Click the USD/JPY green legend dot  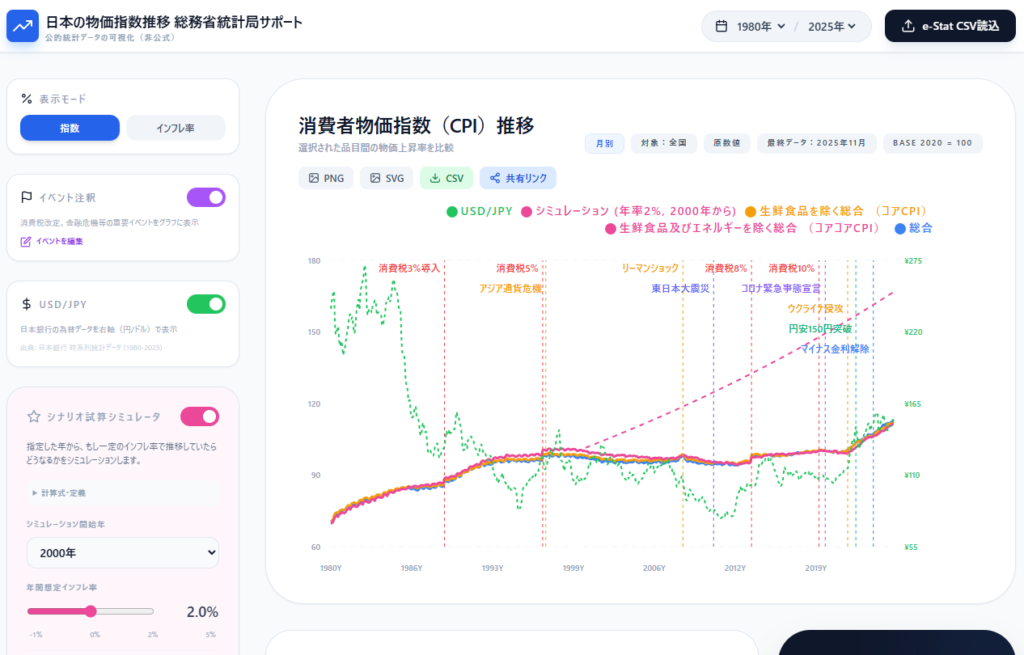point(452,211)
